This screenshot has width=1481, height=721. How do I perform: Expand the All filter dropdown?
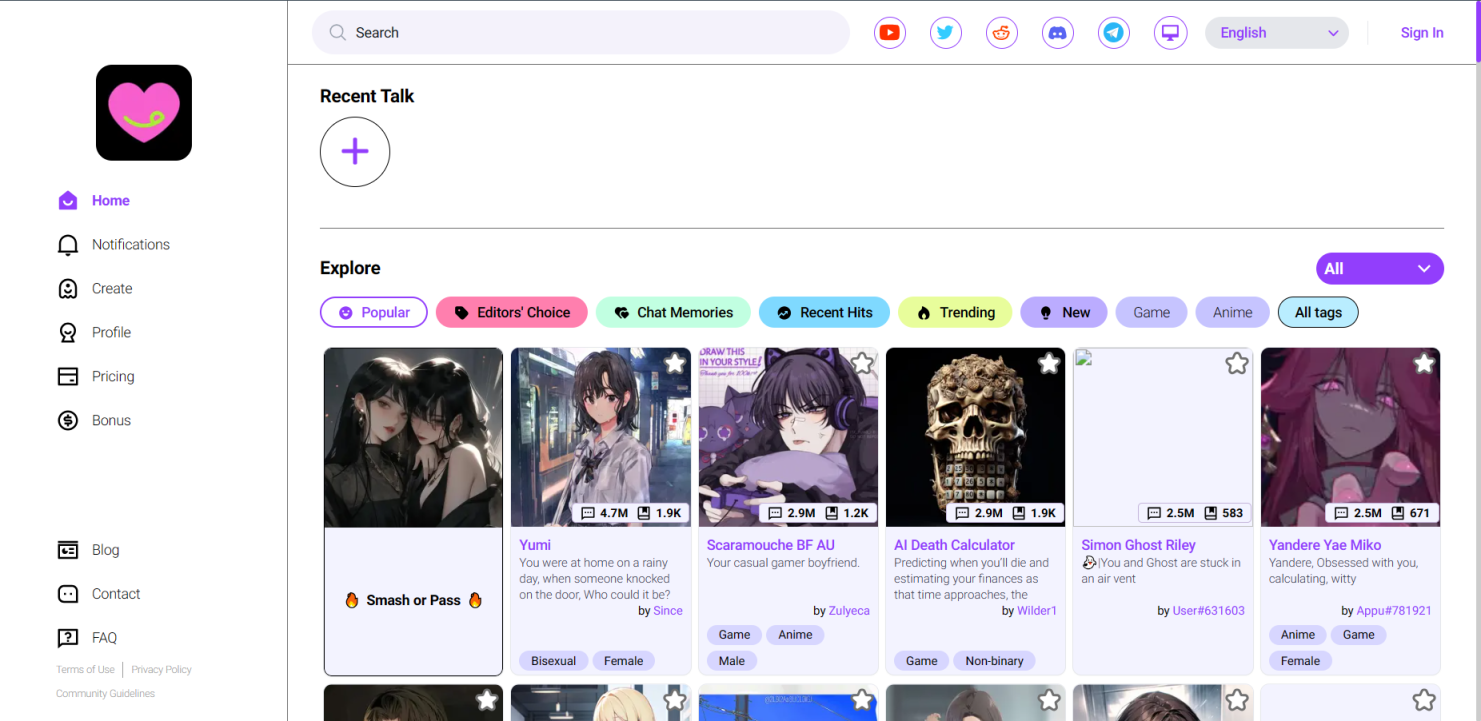[x=1379, y=268]
